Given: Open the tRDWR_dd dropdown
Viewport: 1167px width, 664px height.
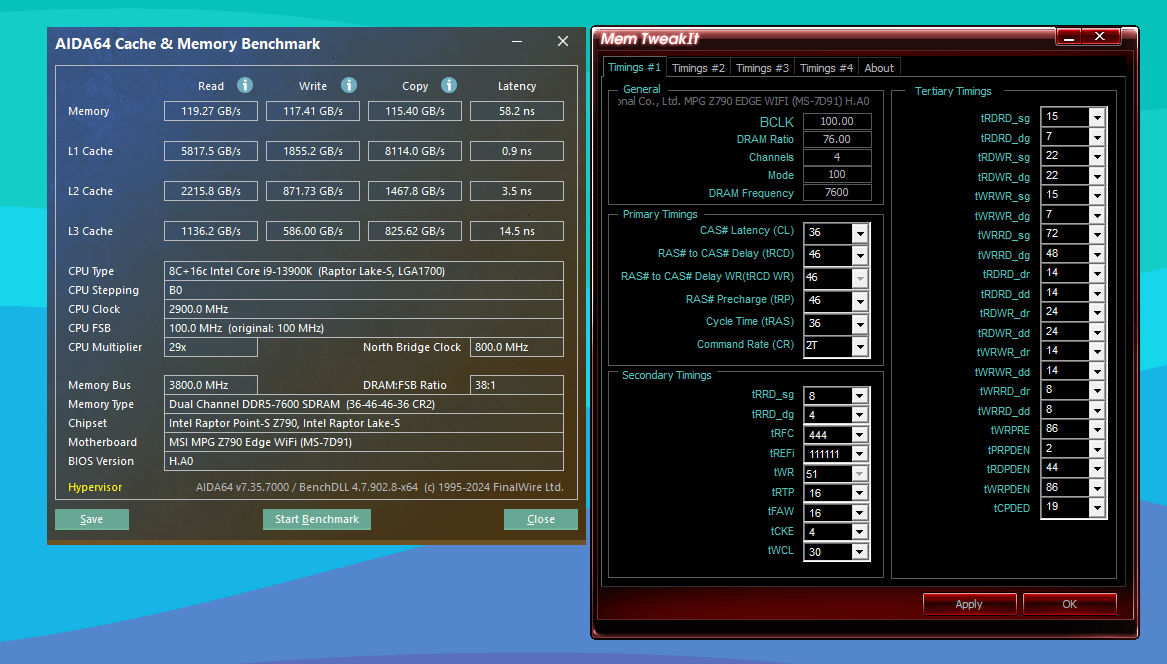Looking at the screenshot, I should click(x=1097, y=332).
